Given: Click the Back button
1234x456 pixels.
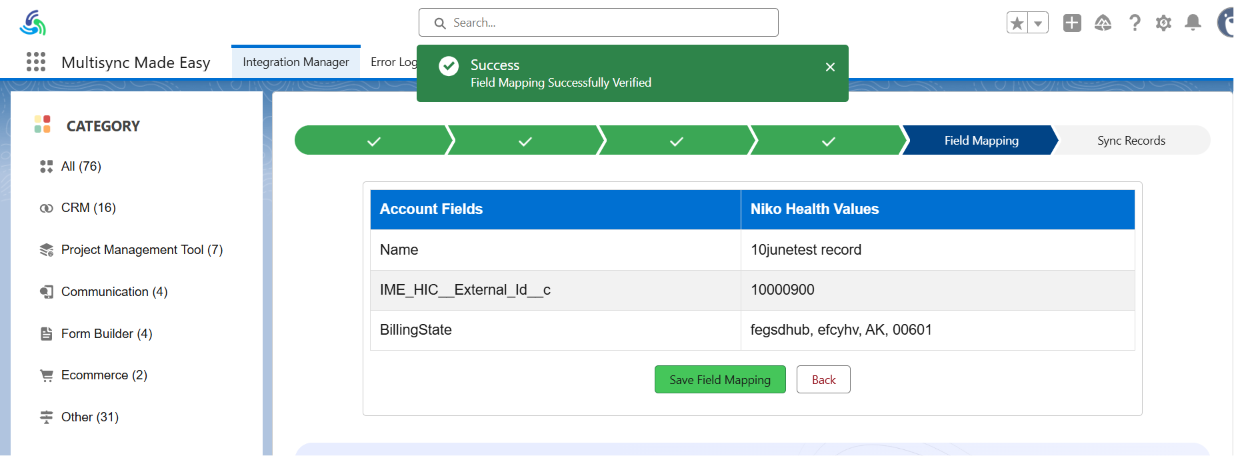Looking at the screenshot, I should pos(824,380).
